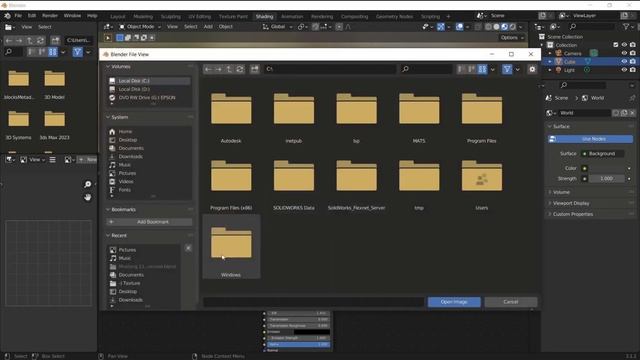Click the File View search field

coord(426,69)
